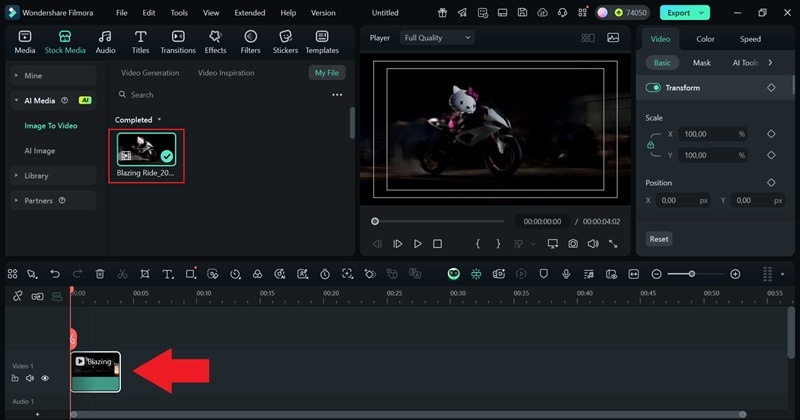800x420 pixels.
Task: Click the Undo icon in timeline toolbar
Action: point(55,274)
